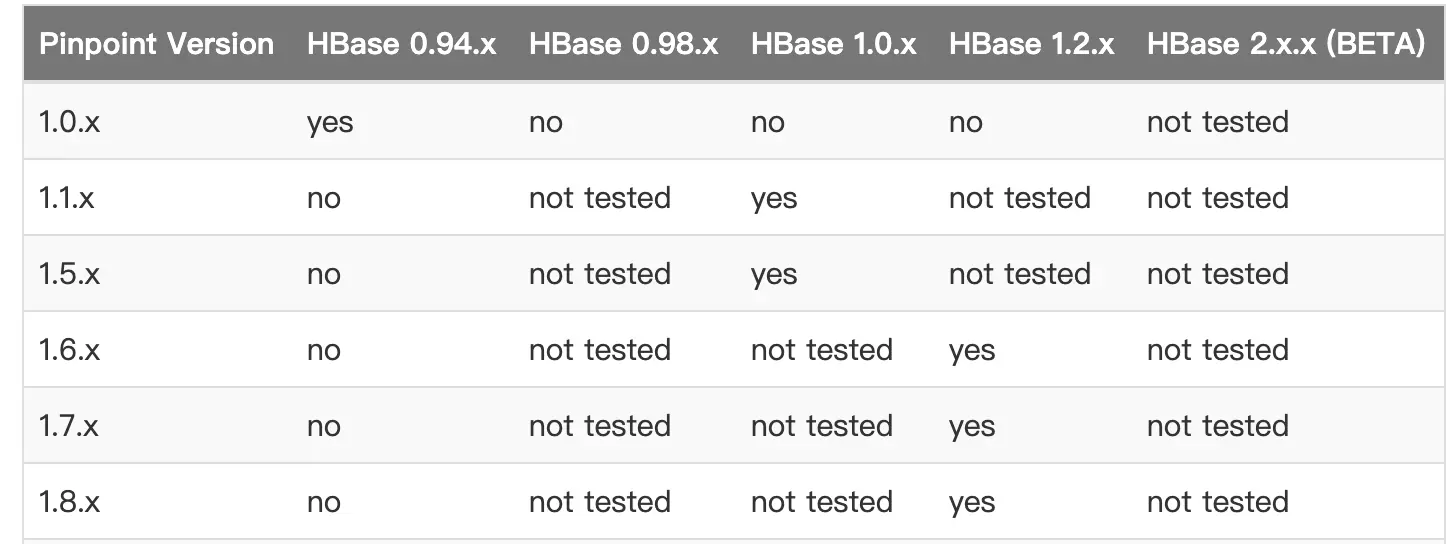The width and height of the screenshot is (1446, 544).
Task: Click the HBase 1.0.x column header
Action: coord(833,44)
